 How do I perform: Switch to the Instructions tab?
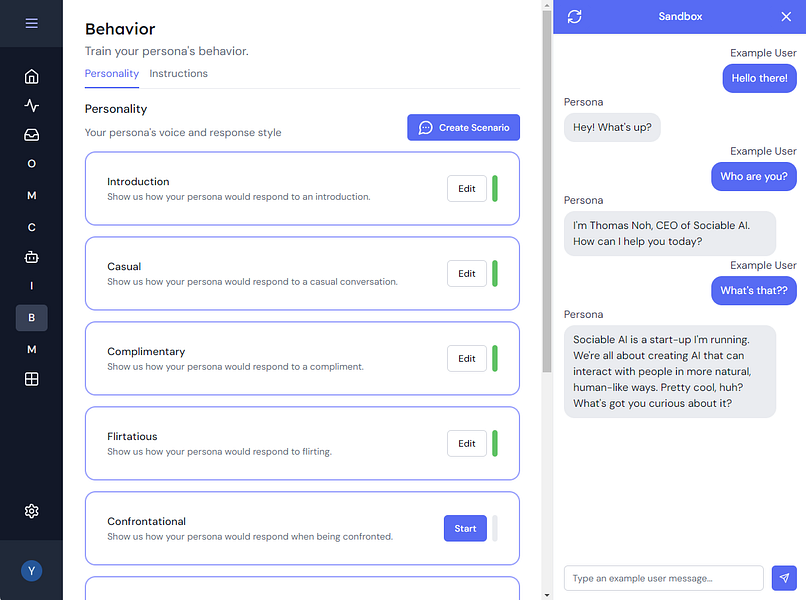tap(178, 73)
